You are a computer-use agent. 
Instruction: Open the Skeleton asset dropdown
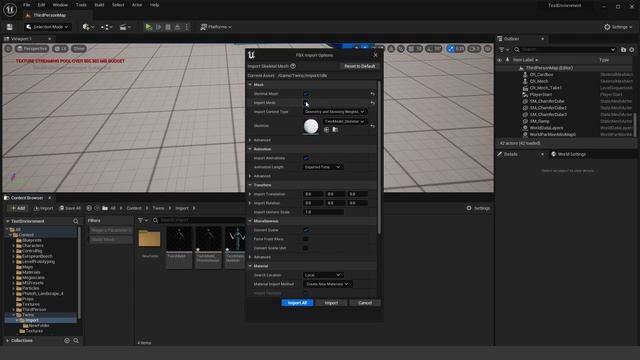coord(344,121)
